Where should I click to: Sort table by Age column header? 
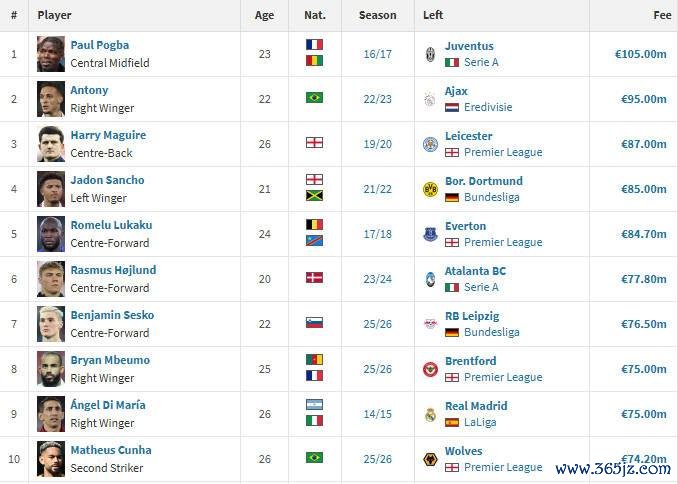(264, 15)
